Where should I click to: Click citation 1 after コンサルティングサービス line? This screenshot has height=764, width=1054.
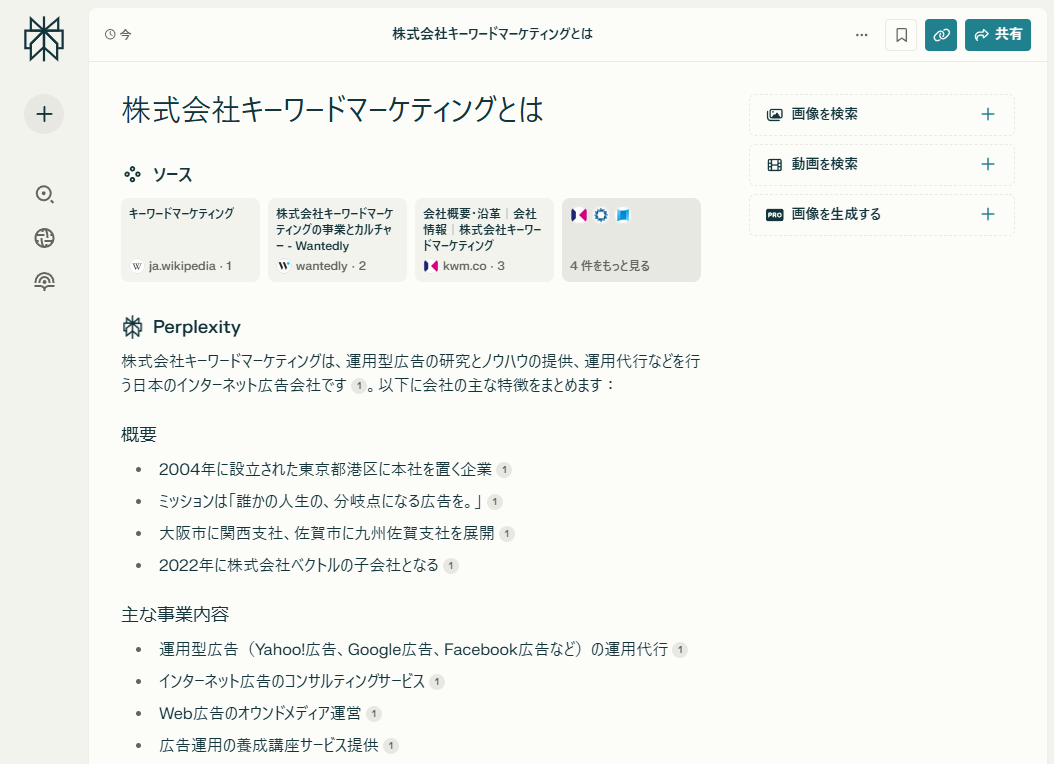(437, 682)
